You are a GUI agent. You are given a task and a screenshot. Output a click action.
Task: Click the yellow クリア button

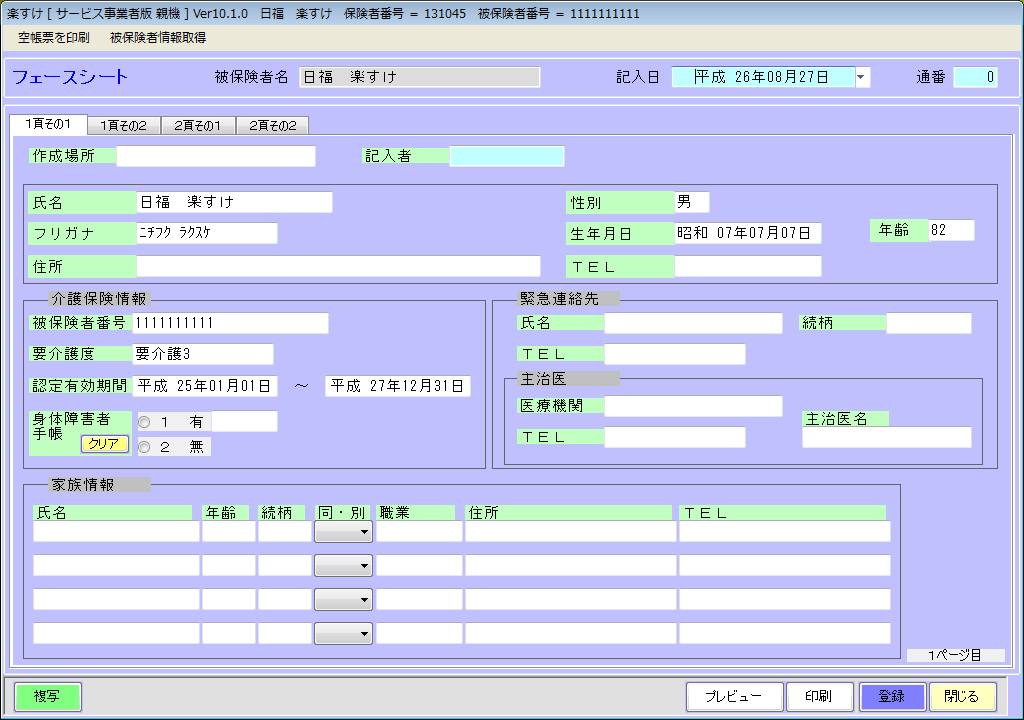104,444
